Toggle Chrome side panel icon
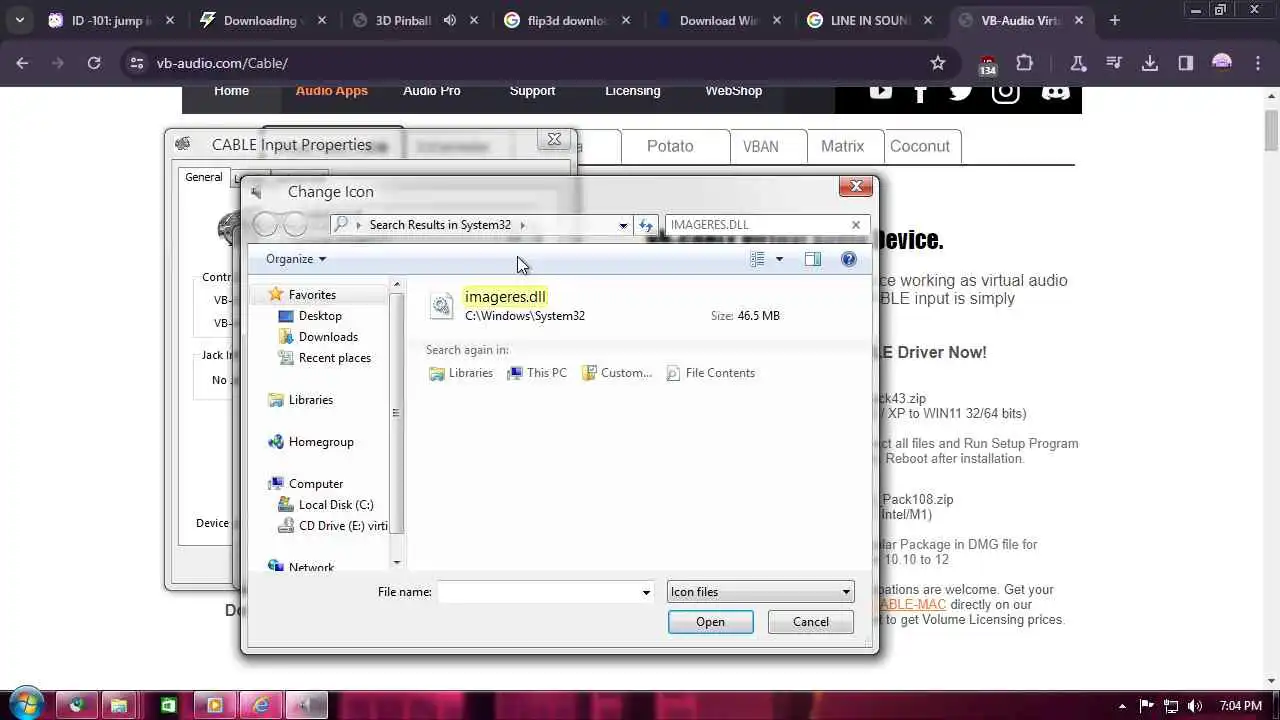 pos(1186,63)
